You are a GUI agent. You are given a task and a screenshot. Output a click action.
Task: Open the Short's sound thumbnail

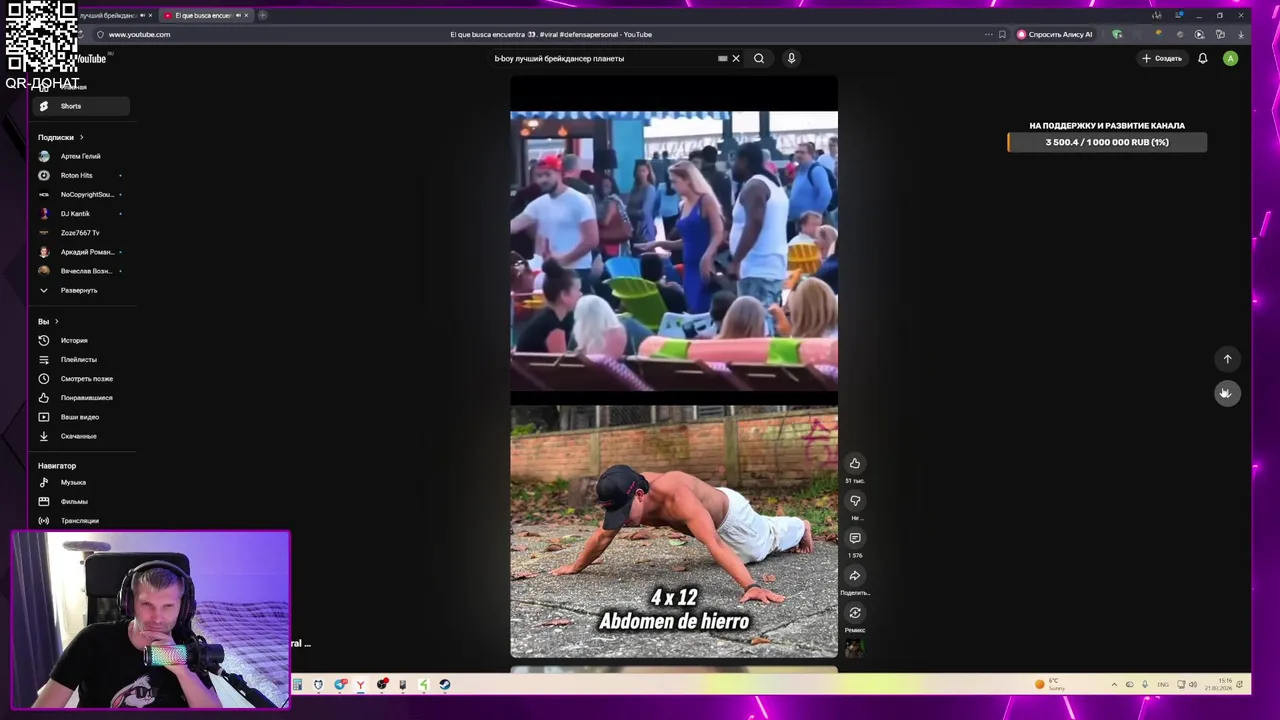pos(854,647)
